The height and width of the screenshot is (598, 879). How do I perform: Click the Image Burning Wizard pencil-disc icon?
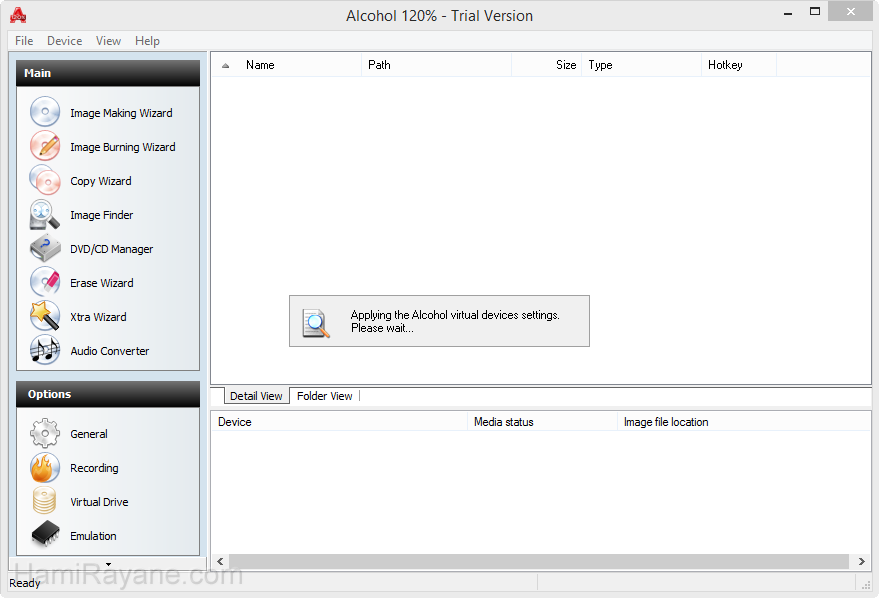[45, 146]
